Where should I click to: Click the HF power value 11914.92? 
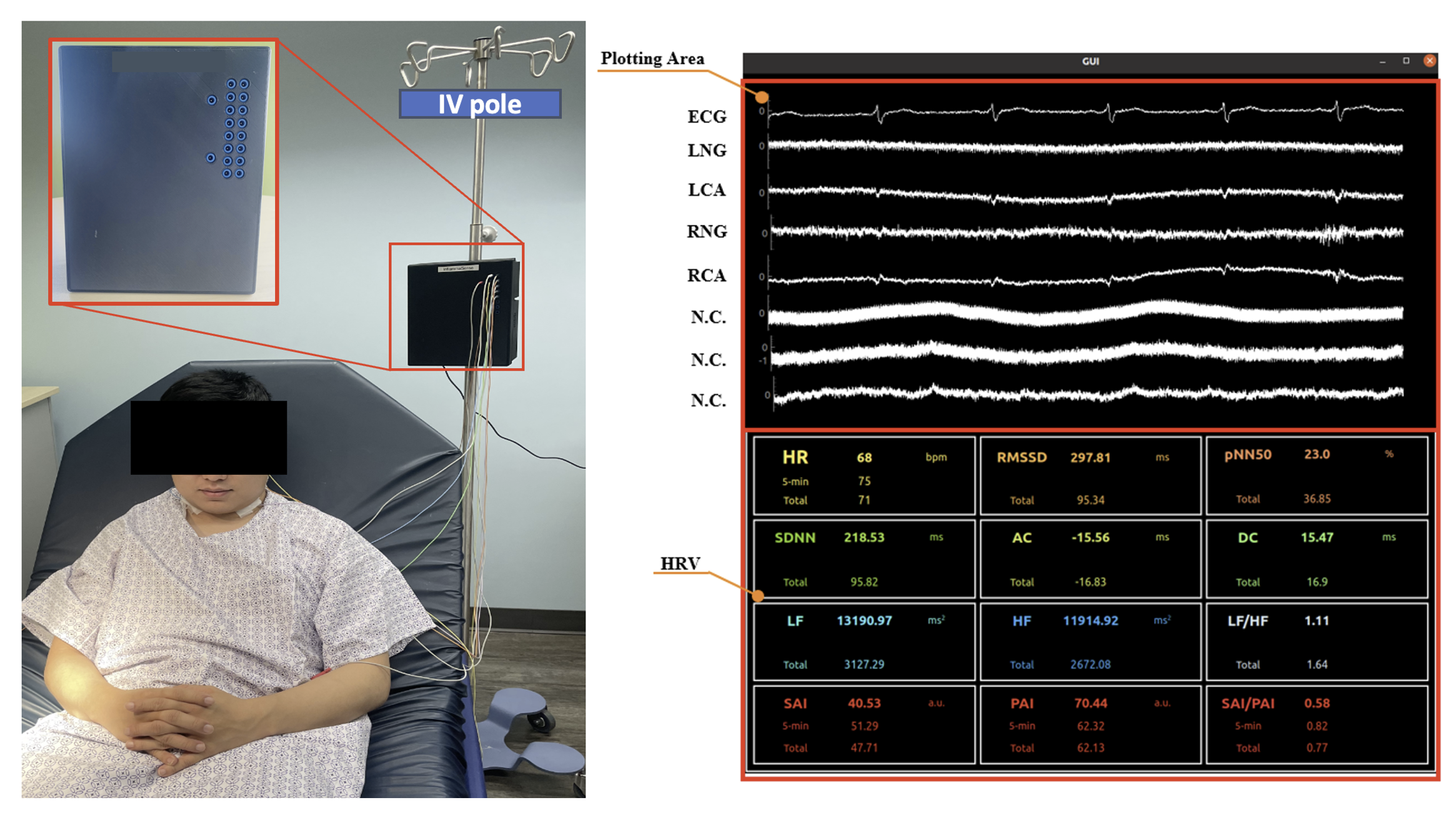(x=1090, y=621)
